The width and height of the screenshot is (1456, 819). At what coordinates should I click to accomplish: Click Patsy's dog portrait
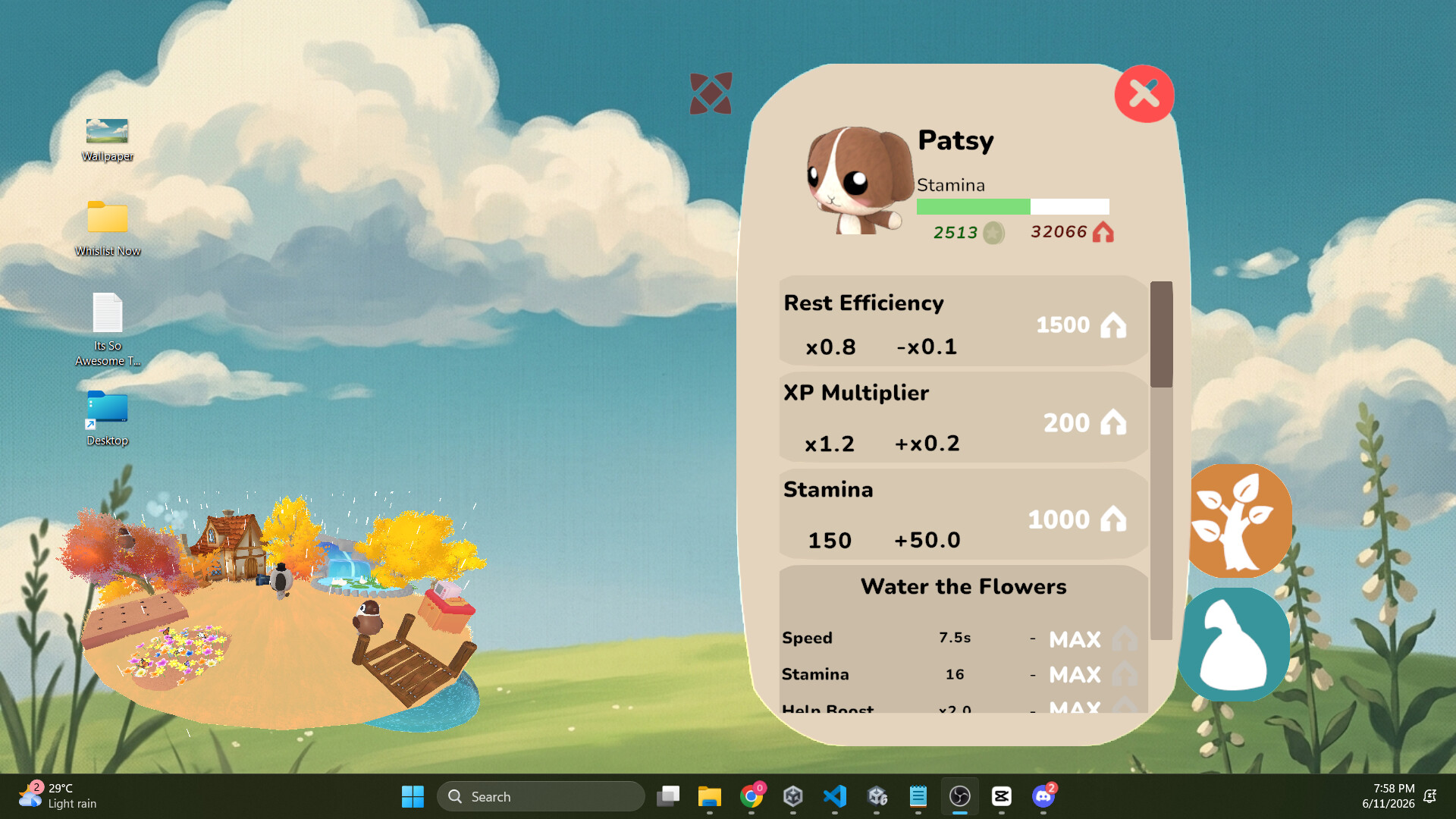click(x=859, y=180)
